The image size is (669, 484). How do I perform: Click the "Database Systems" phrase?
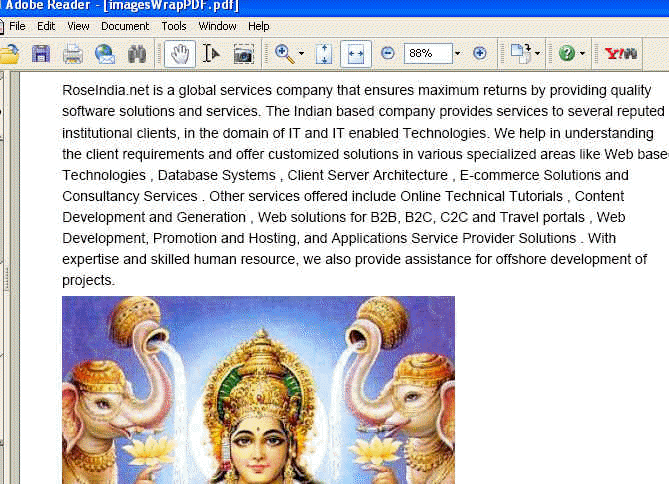[x=217, y=175]
